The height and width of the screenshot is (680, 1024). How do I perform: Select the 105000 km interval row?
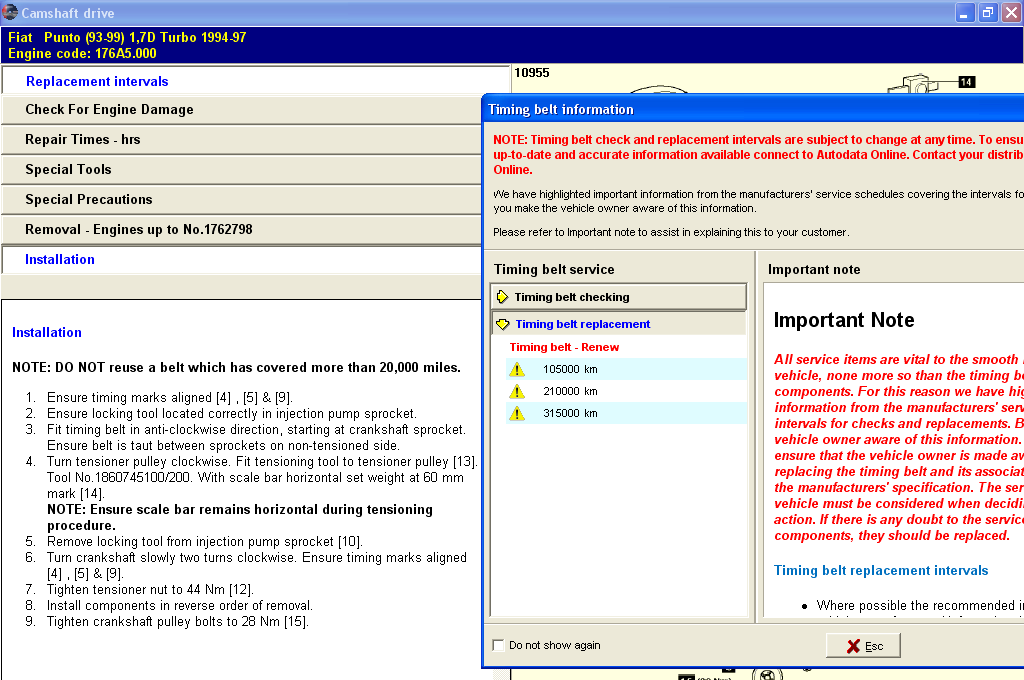(626, 369)
